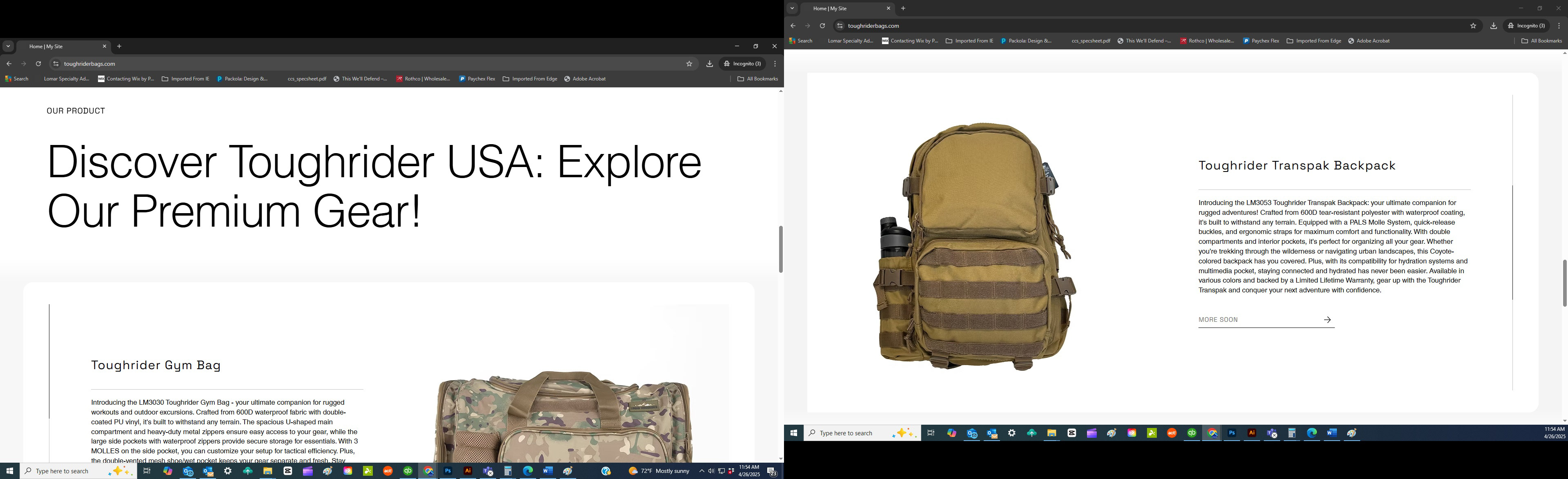Show hidden system tray icons
1568x479 pixels.
701,471
